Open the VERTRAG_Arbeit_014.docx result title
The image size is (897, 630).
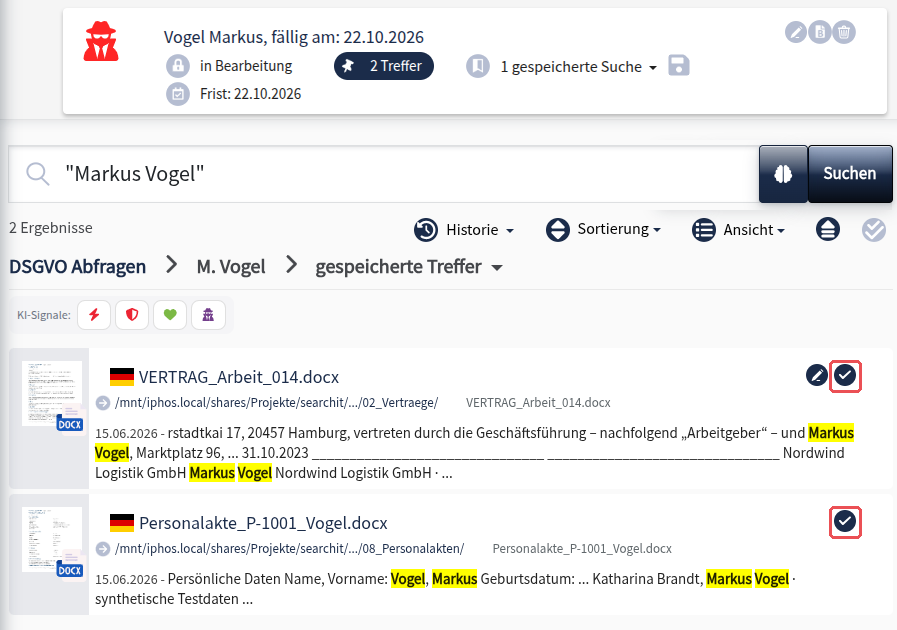click(239, 377)
